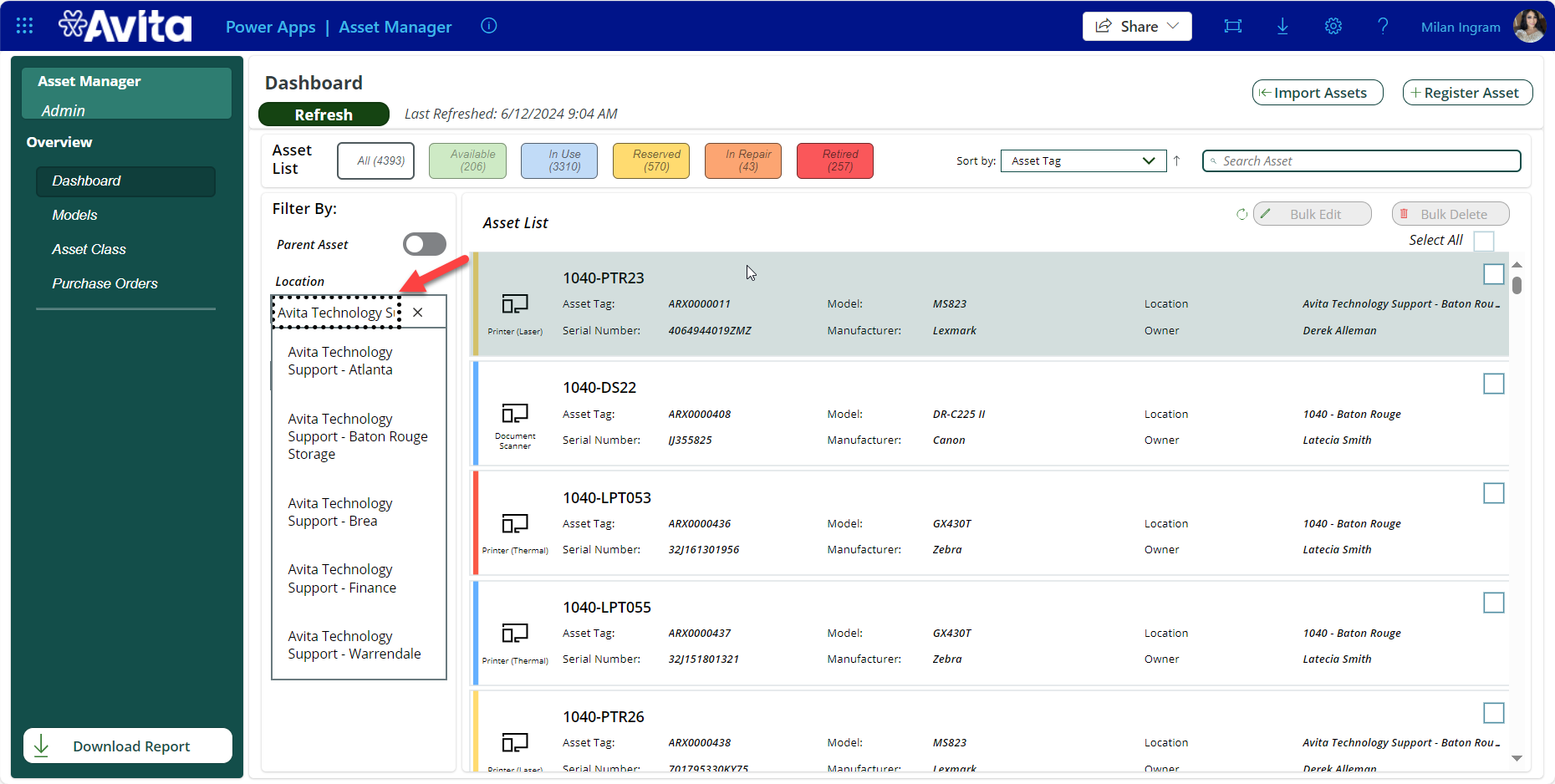
Task: Filter by blue In Use (3310) chip
Action: (x=559, y=160)
